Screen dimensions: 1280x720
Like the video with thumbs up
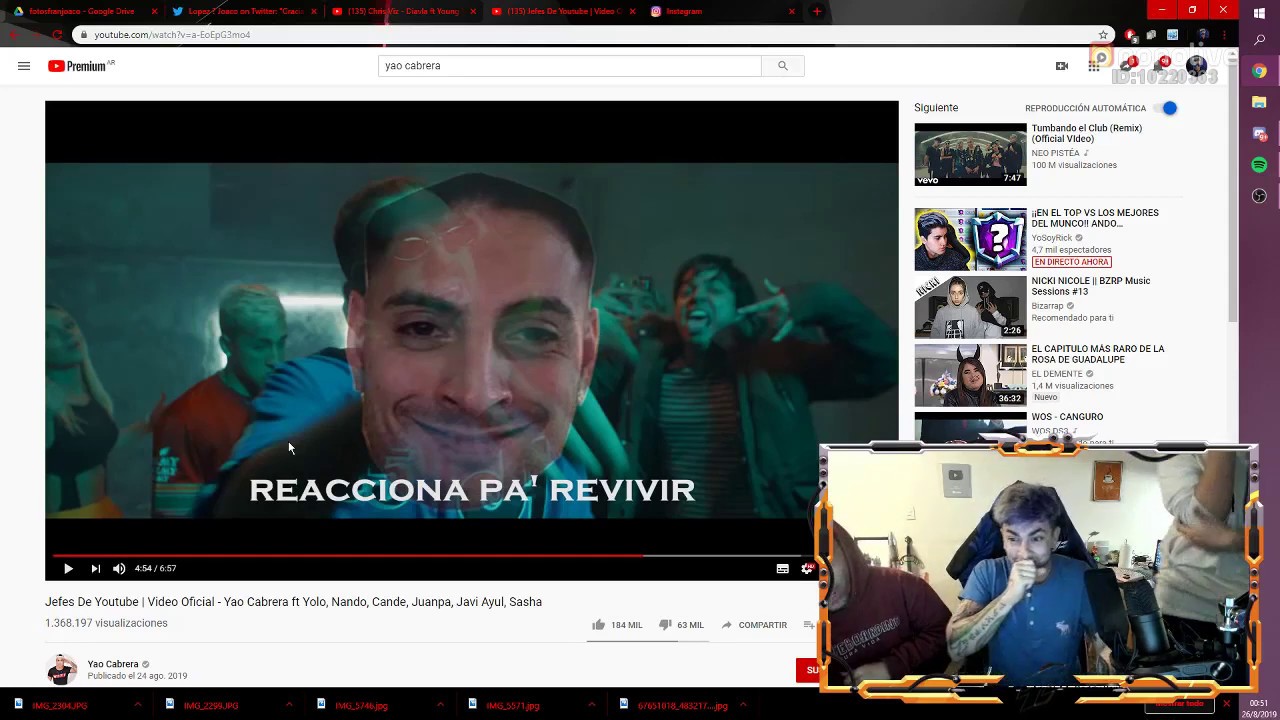coord(598,625)
